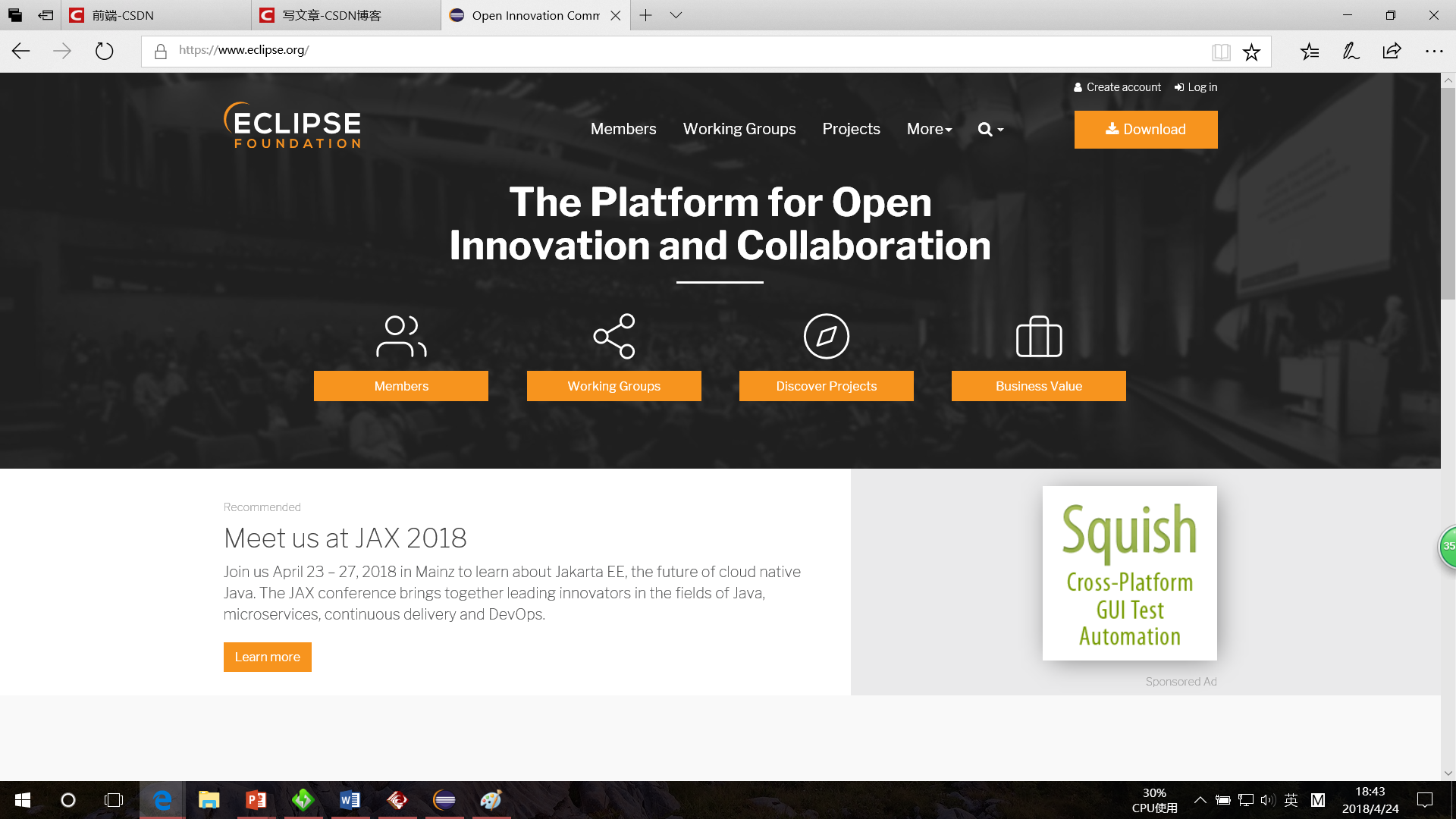
Task: Click the Add notes pen icon
Action: [x=1351, y=51]
